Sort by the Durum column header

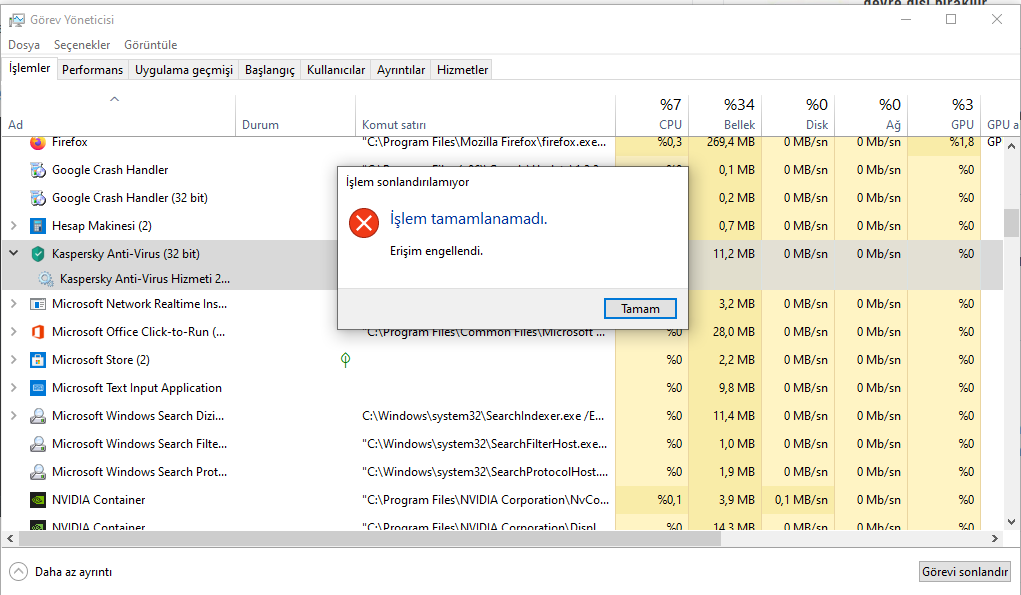(296, 115)
